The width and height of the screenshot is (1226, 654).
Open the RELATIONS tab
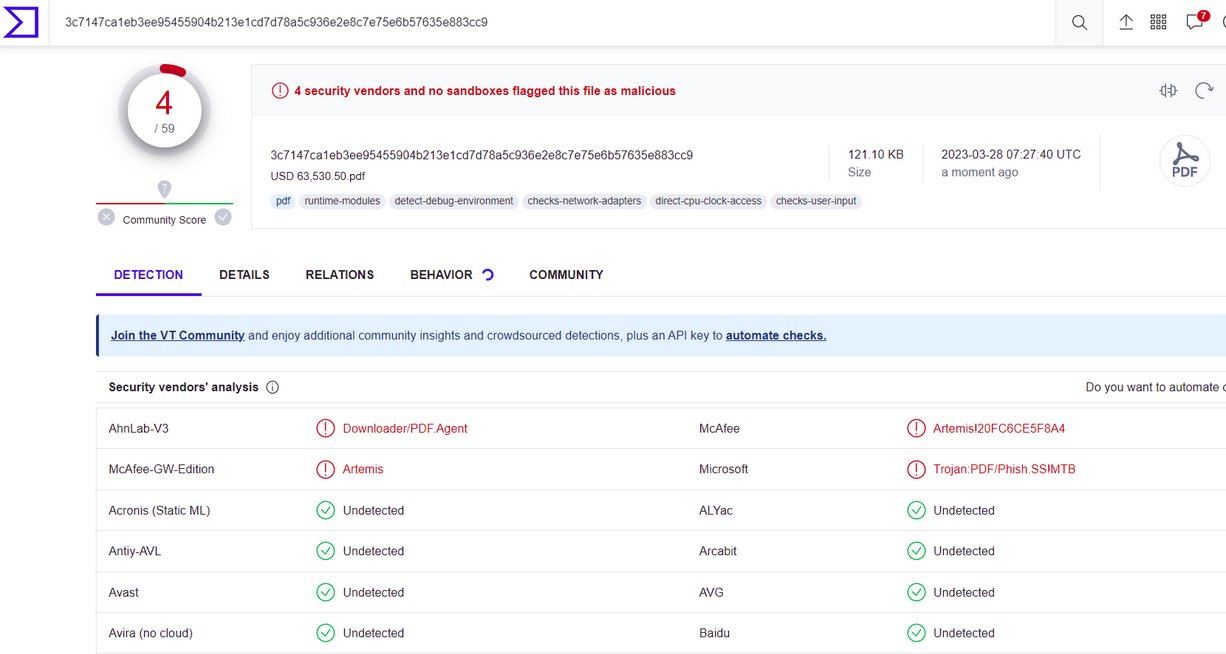(340, 275)
